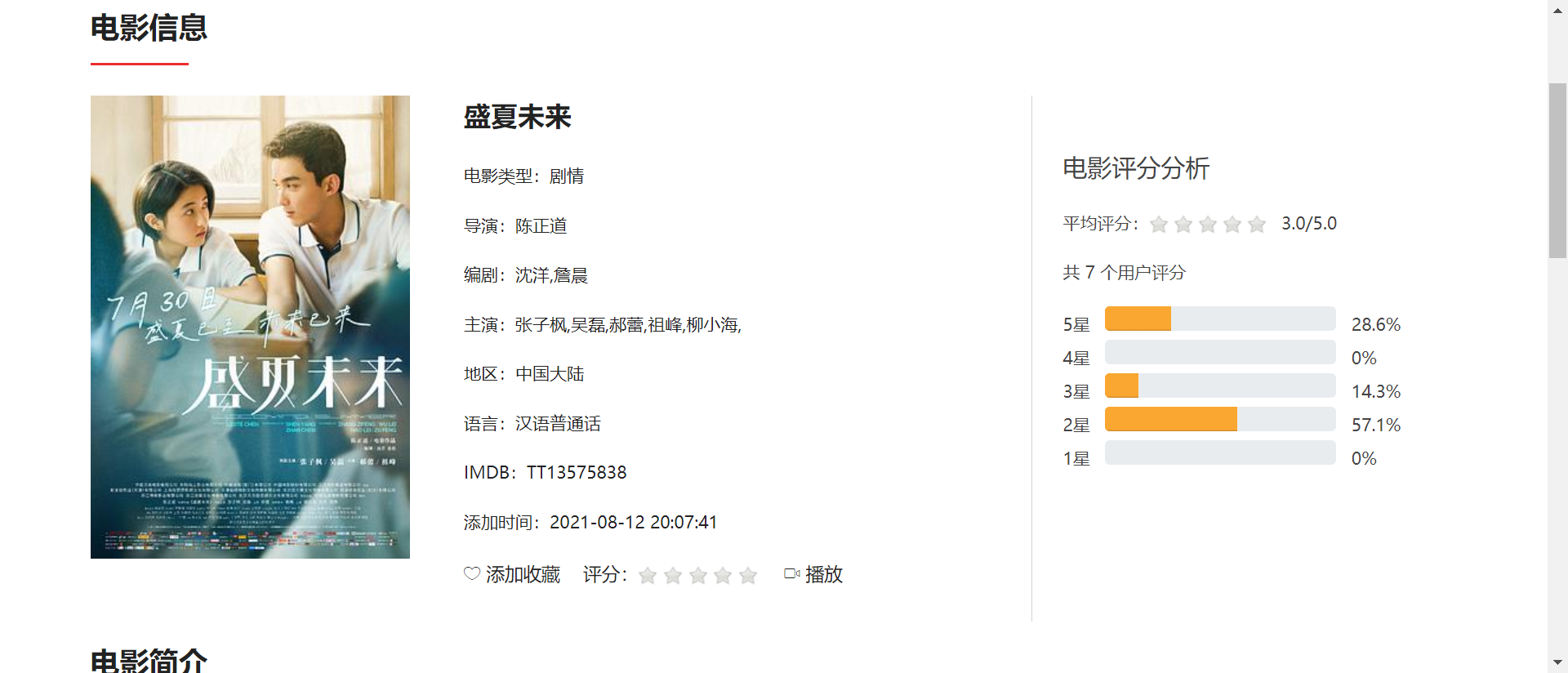Viewport: 1568px width, 673px height.
Task: Click the 57.1% percentage for 2星
Action: point(1376,426)
